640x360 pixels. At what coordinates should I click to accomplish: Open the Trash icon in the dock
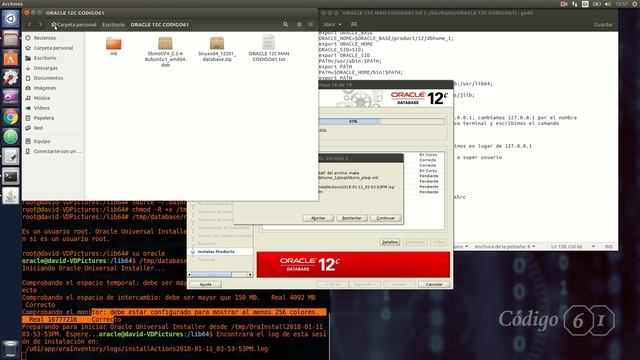point(11,349)
